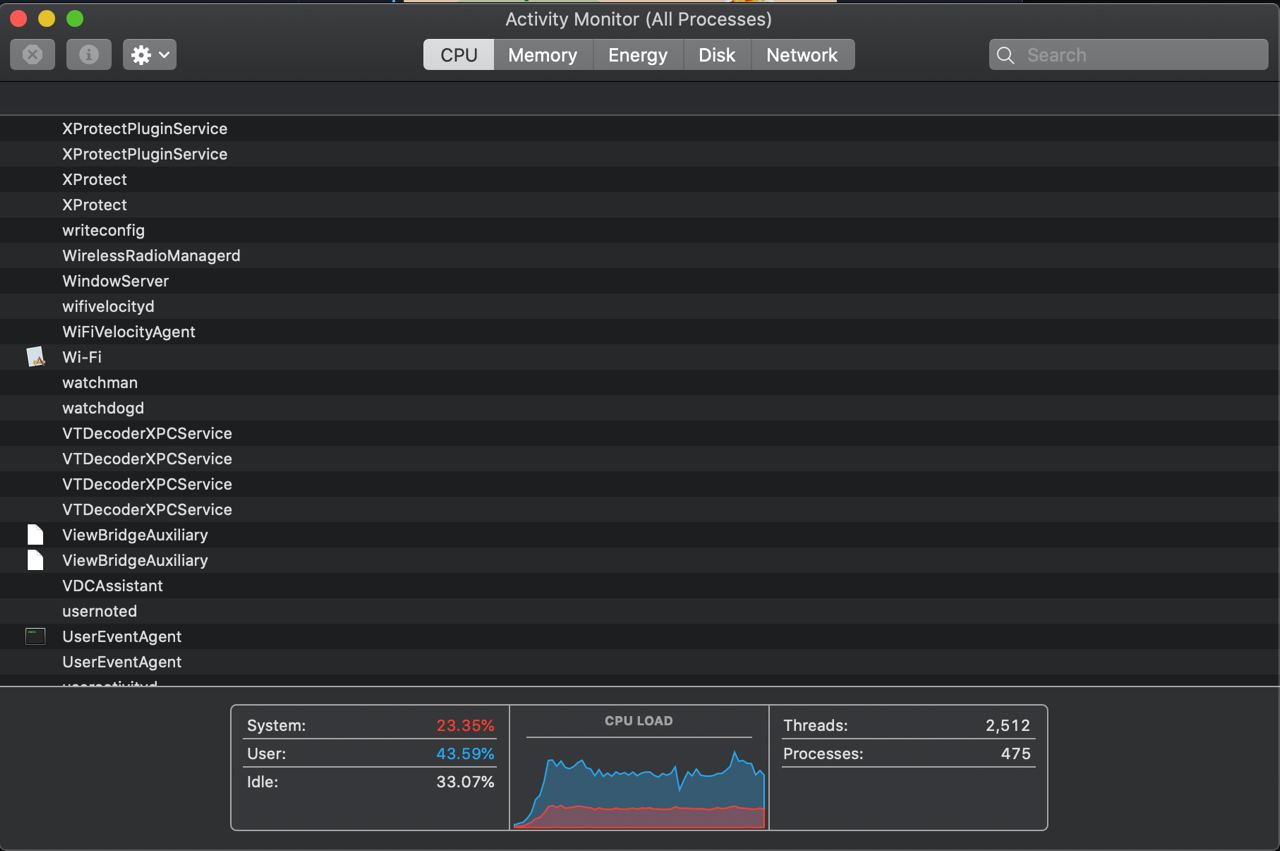Select the VDCAssistant process
This screenshot has width=1280, height=851.
[x=640, y=586]
